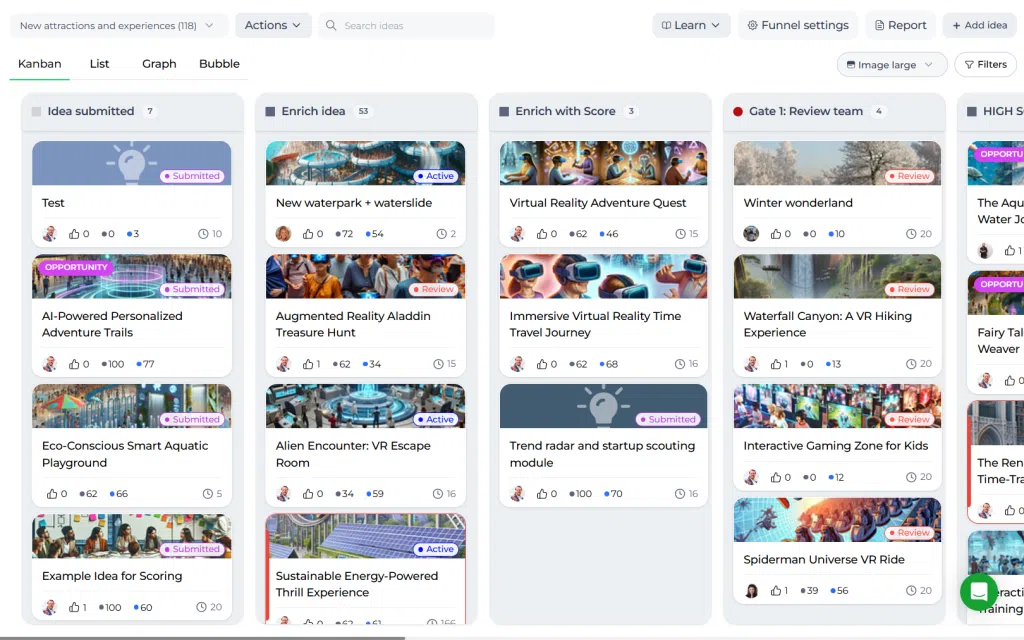Click the Add idea button
The width and height of the screenshot is (1024, 640).
point(980,25)
